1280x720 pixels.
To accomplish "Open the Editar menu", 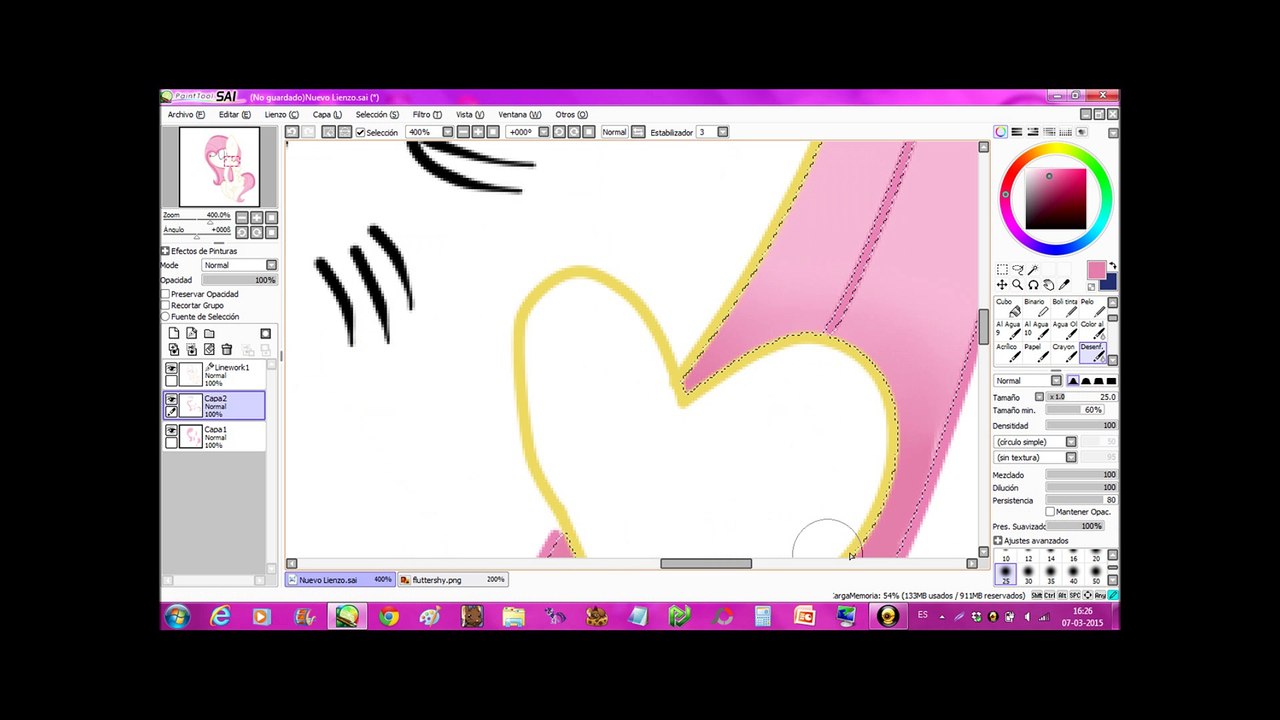I will [235, 115].
